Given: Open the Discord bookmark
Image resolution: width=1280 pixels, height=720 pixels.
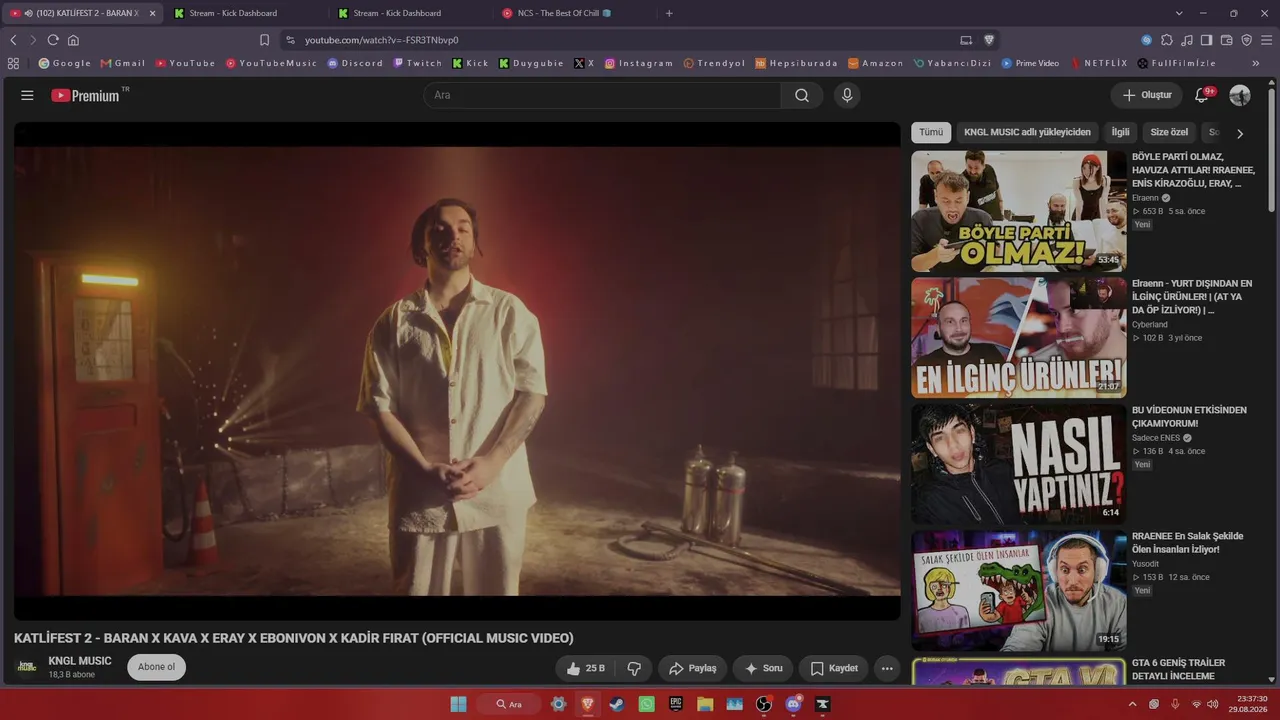Looking at the screenshot, I should [x=355, y=63].
